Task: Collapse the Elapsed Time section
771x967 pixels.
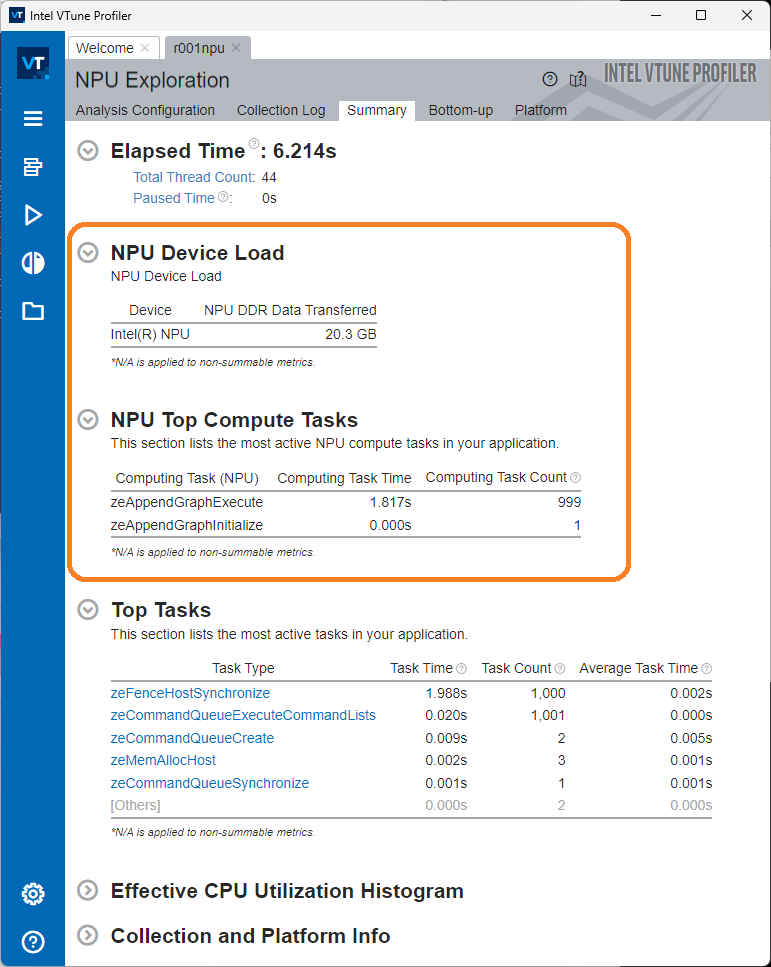Action: pos(89,151)
